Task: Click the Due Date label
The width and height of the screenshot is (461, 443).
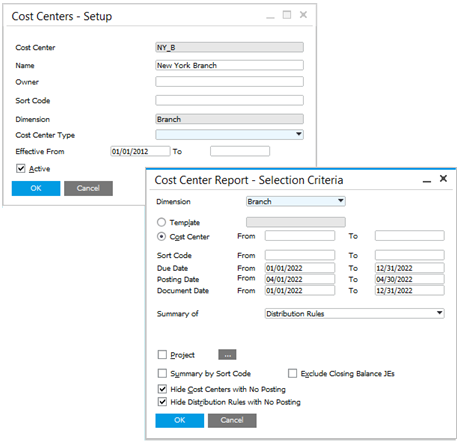Action: coord(172,268)
